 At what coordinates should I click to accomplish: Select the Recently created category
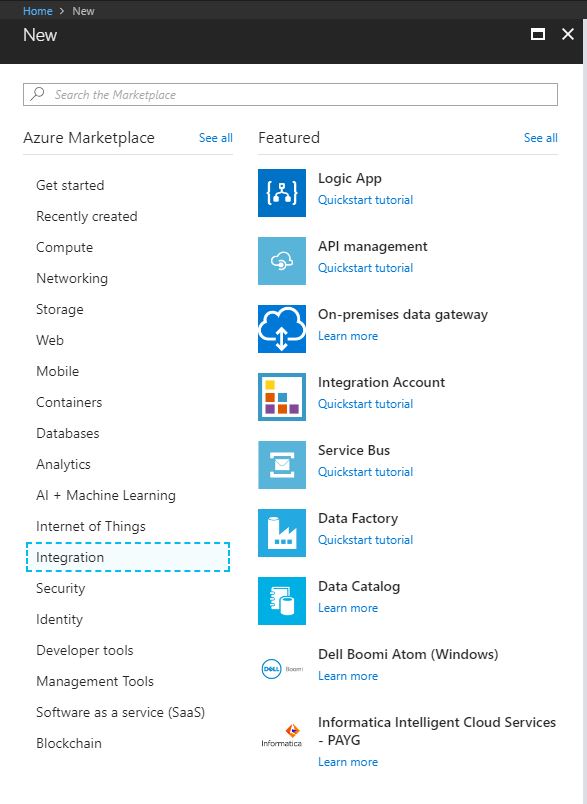tap(87, 216)
